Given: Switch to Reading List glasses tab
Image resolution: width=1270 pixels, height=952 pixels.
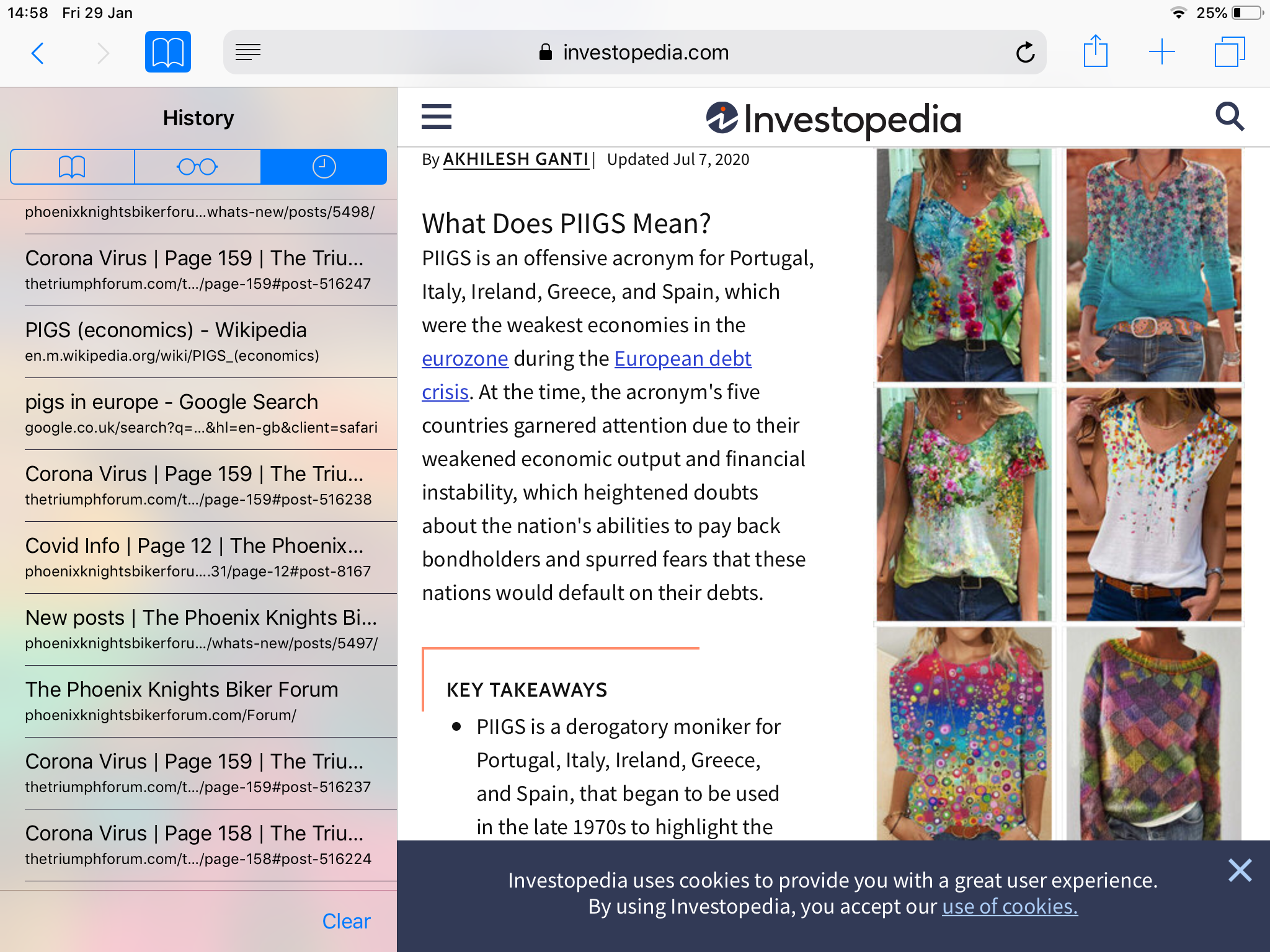Looking at the screenshot, I should (x=197, y=167).
